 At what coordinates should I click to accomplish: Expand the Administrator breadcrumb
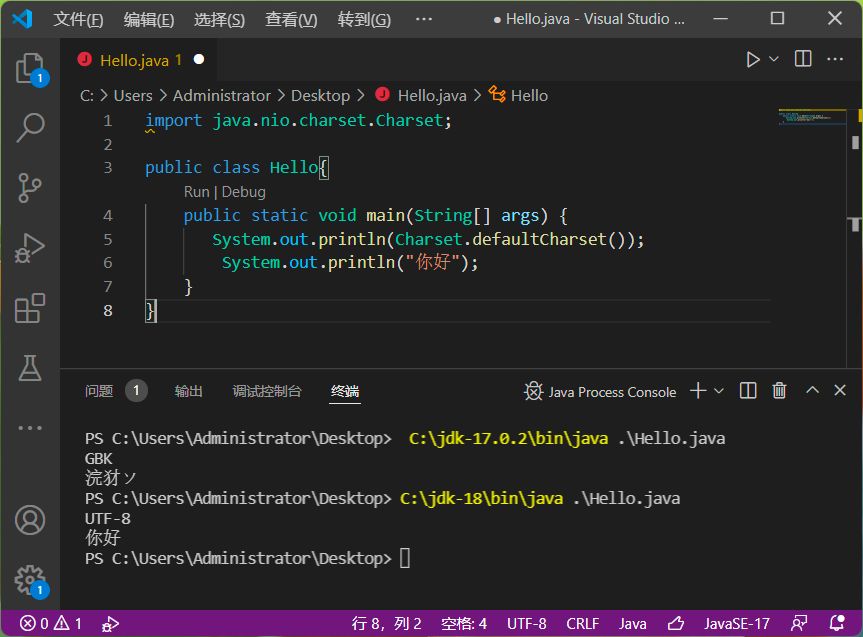[x=222, y=96]
